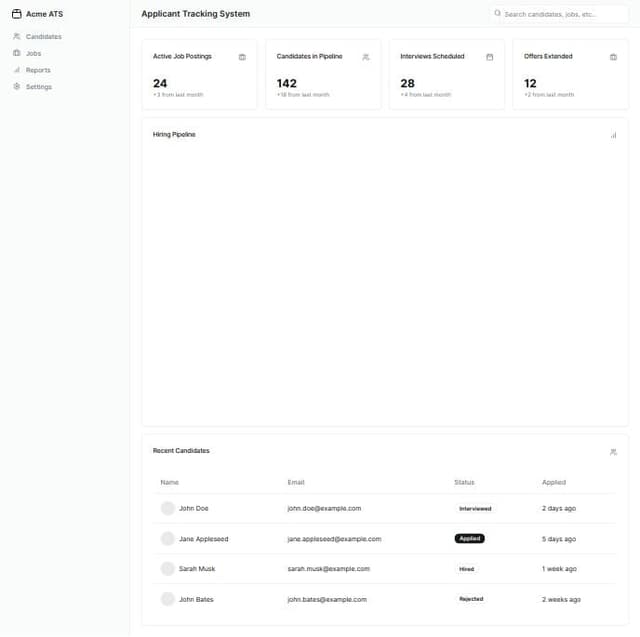Click the Acme ATS brand link
The height and width of the screenshot is (637, 640).
click(x=38, y=14)
